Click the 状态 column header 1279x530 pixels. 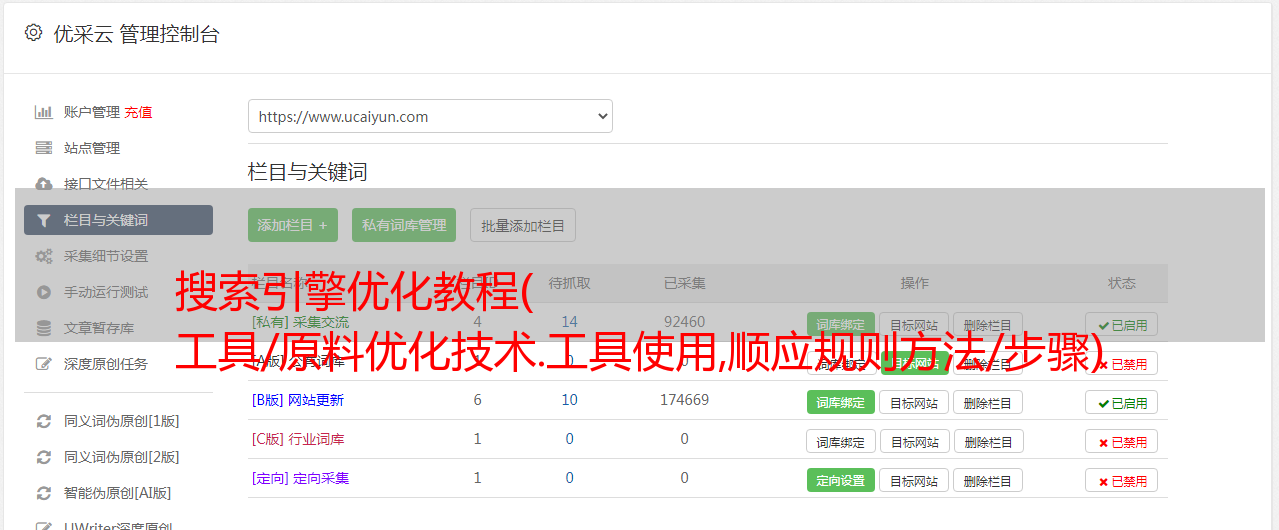(1121, 283)
